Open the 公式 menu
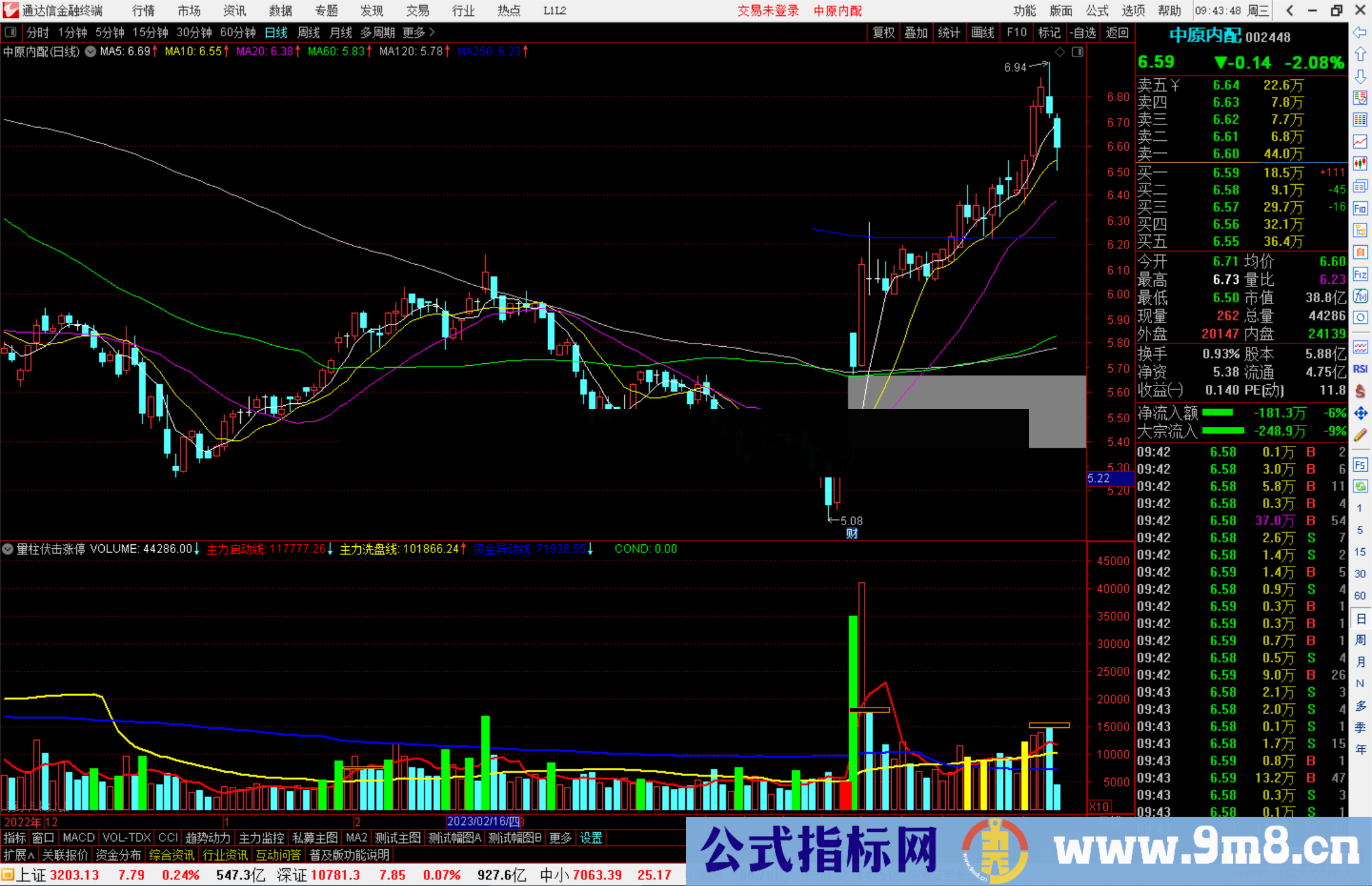This screenshot has height=886, width=1372. tap(1096, 11)
